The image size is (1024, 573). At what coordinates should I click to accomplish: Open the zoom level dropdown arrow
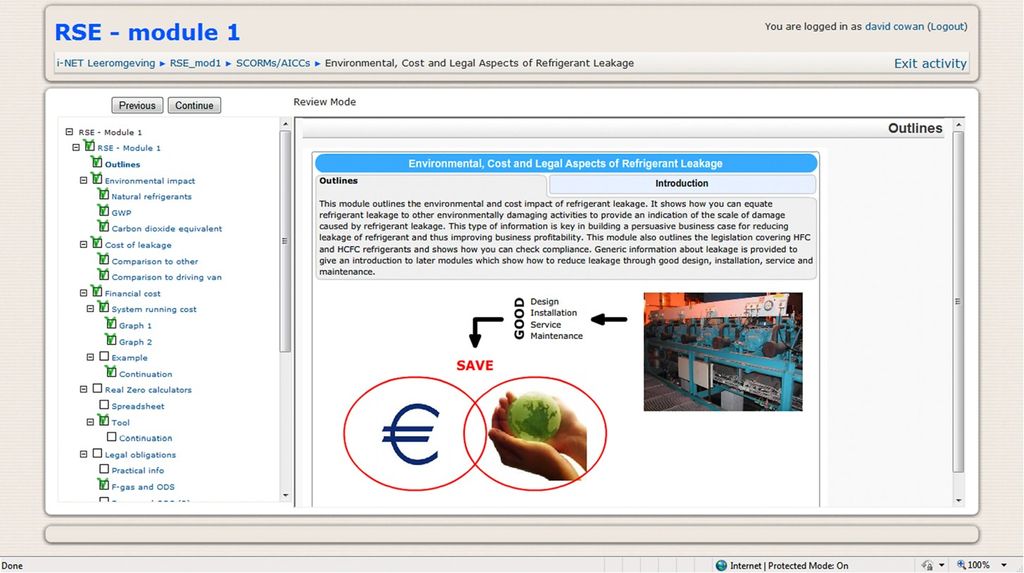1006,566
